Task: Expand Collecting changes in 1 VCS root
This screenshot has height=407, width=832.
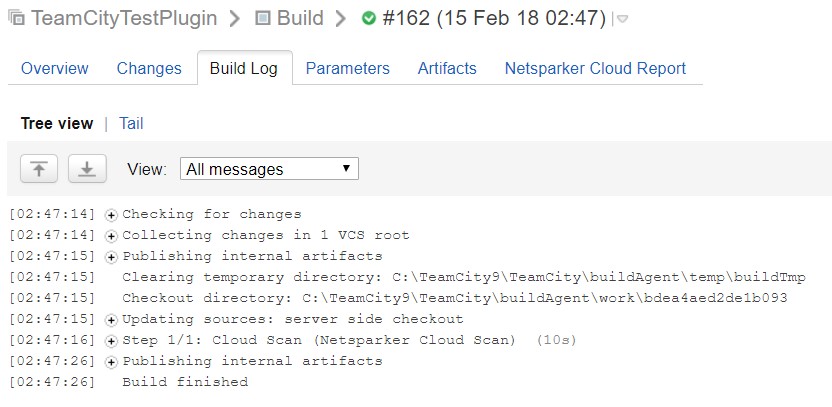Action: coord(111,235)
